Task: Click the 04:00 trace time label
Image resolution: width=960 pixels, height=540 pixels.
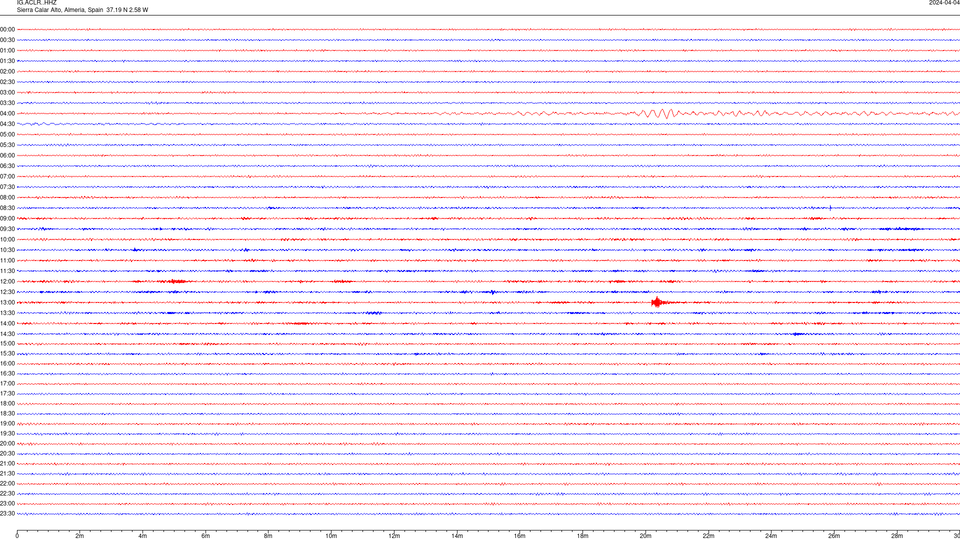Action: click(7, 114)
